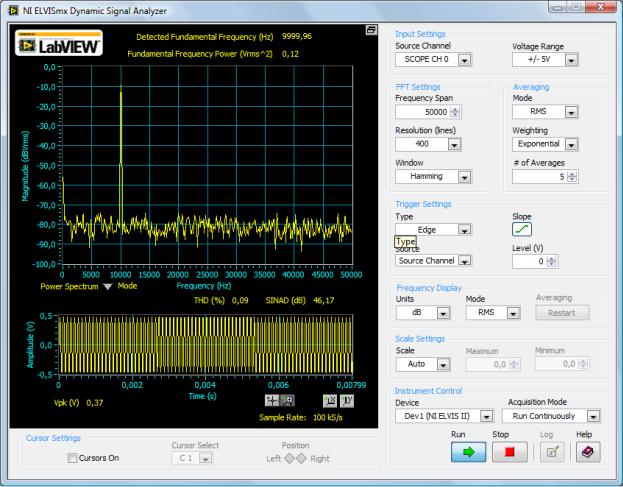This screenshot has height=487, width=623.
Task: Click the Sample Rate 100 kS/s value
Action: pyautogui.click(x=328, y=417)
